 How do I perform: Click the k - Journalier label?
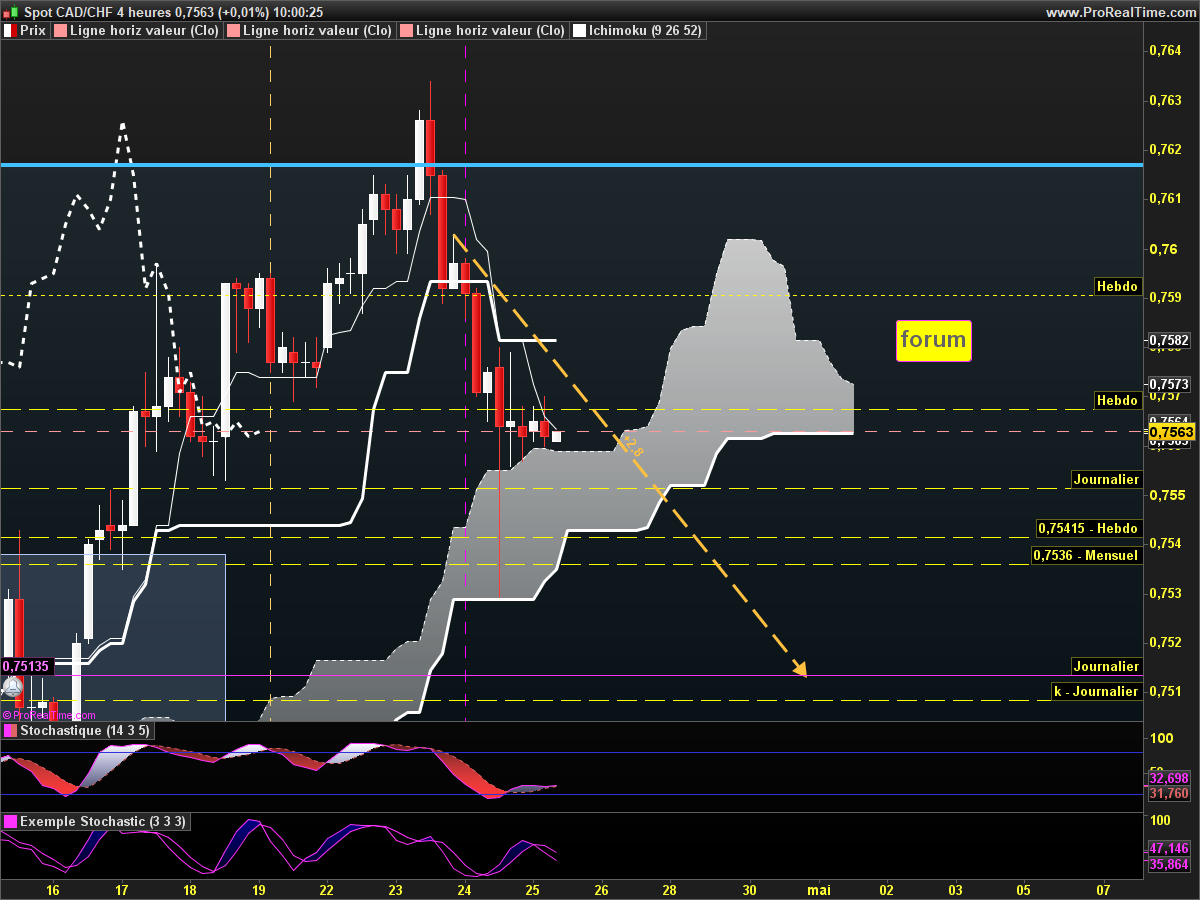(1096, 691)
